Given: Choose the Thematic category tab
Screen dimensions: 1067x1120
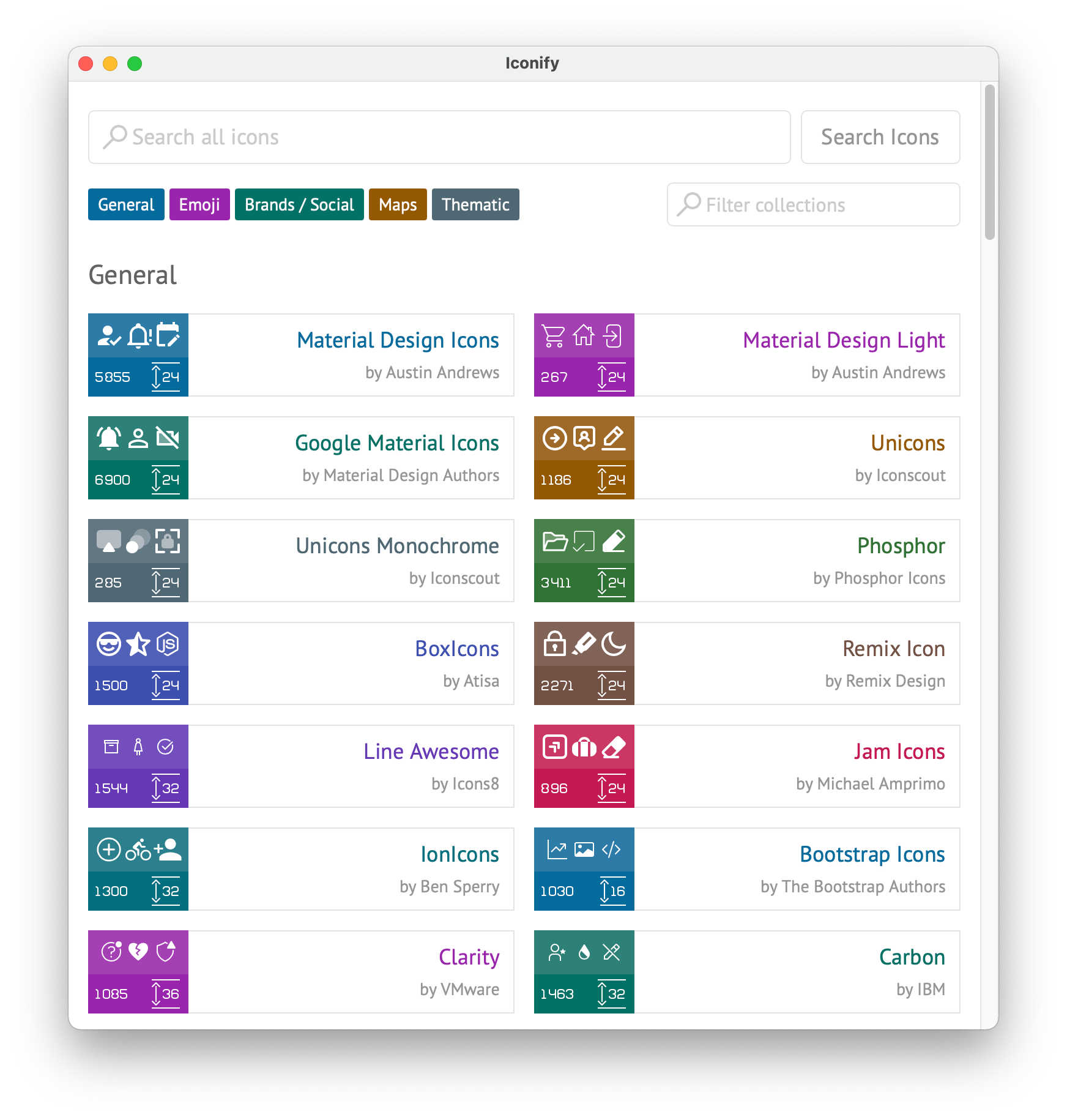Looking at the screenshot, I should coord(475,204).
